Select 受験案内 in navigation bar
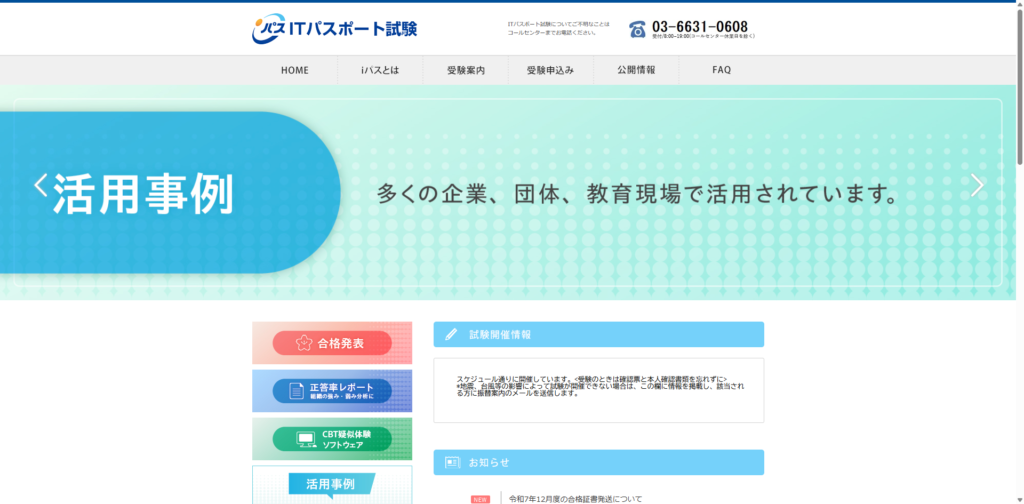 coord(465,70)
